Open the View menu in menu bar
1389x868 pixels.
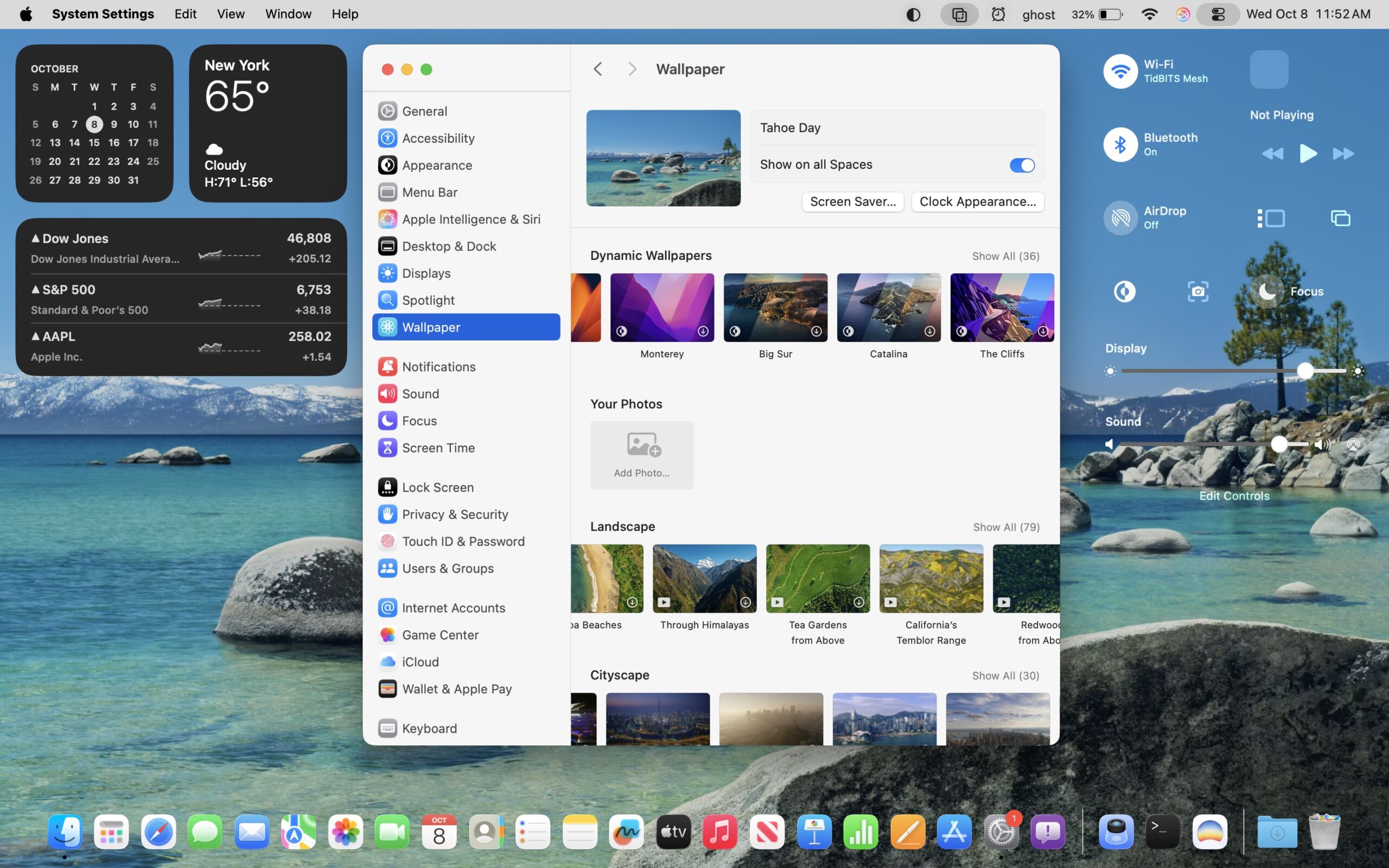pos(230,14)
